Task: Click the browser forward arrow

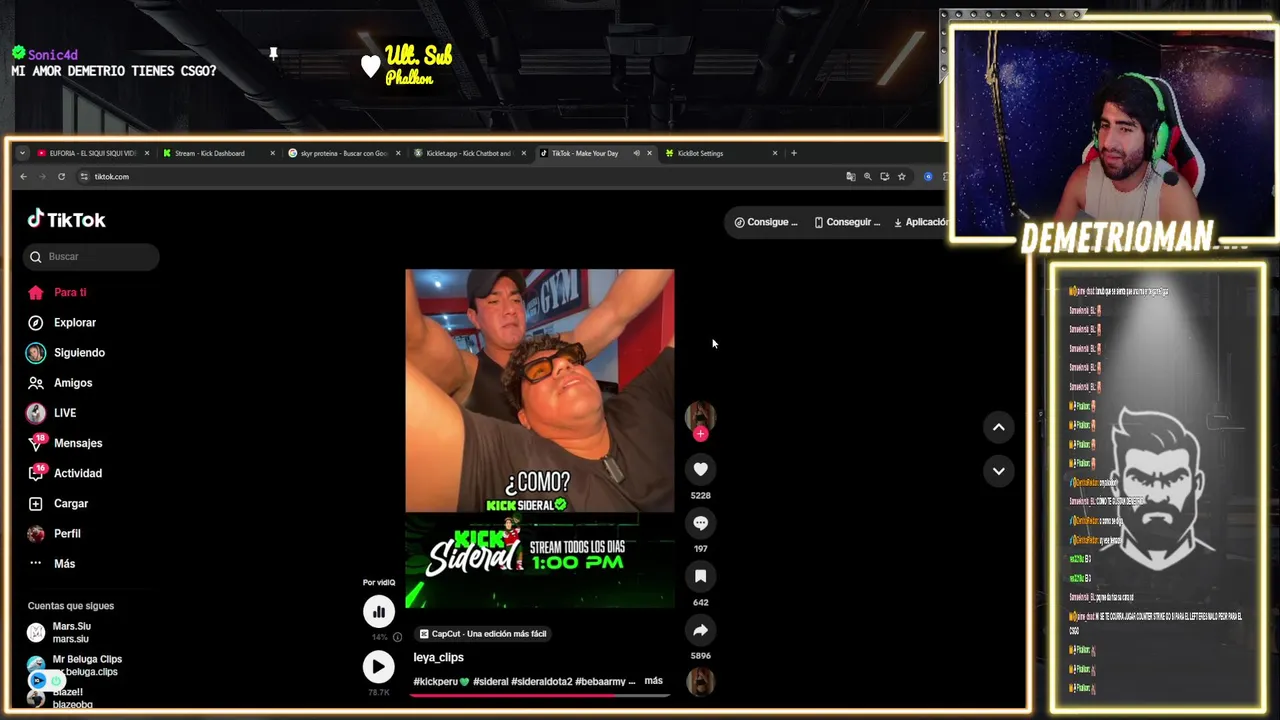Action: click(x=42, y=177)
